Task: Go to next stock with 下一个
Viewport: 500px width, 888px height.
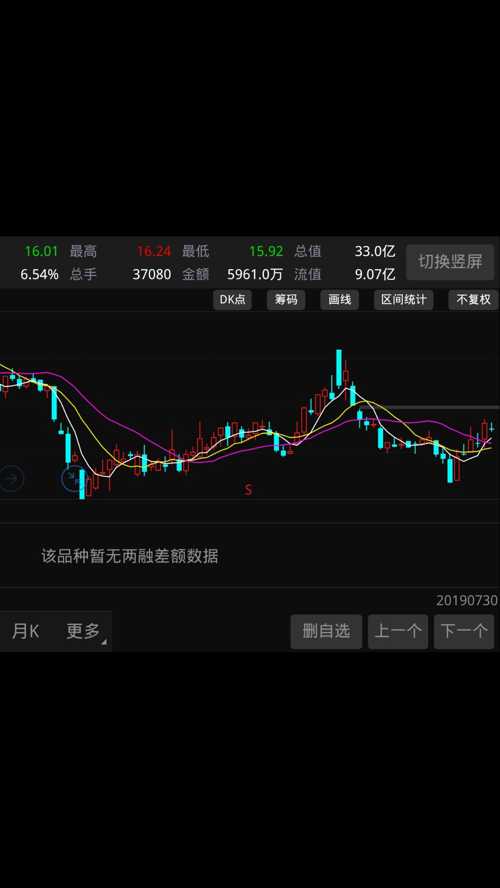Action: coord(464,631)
